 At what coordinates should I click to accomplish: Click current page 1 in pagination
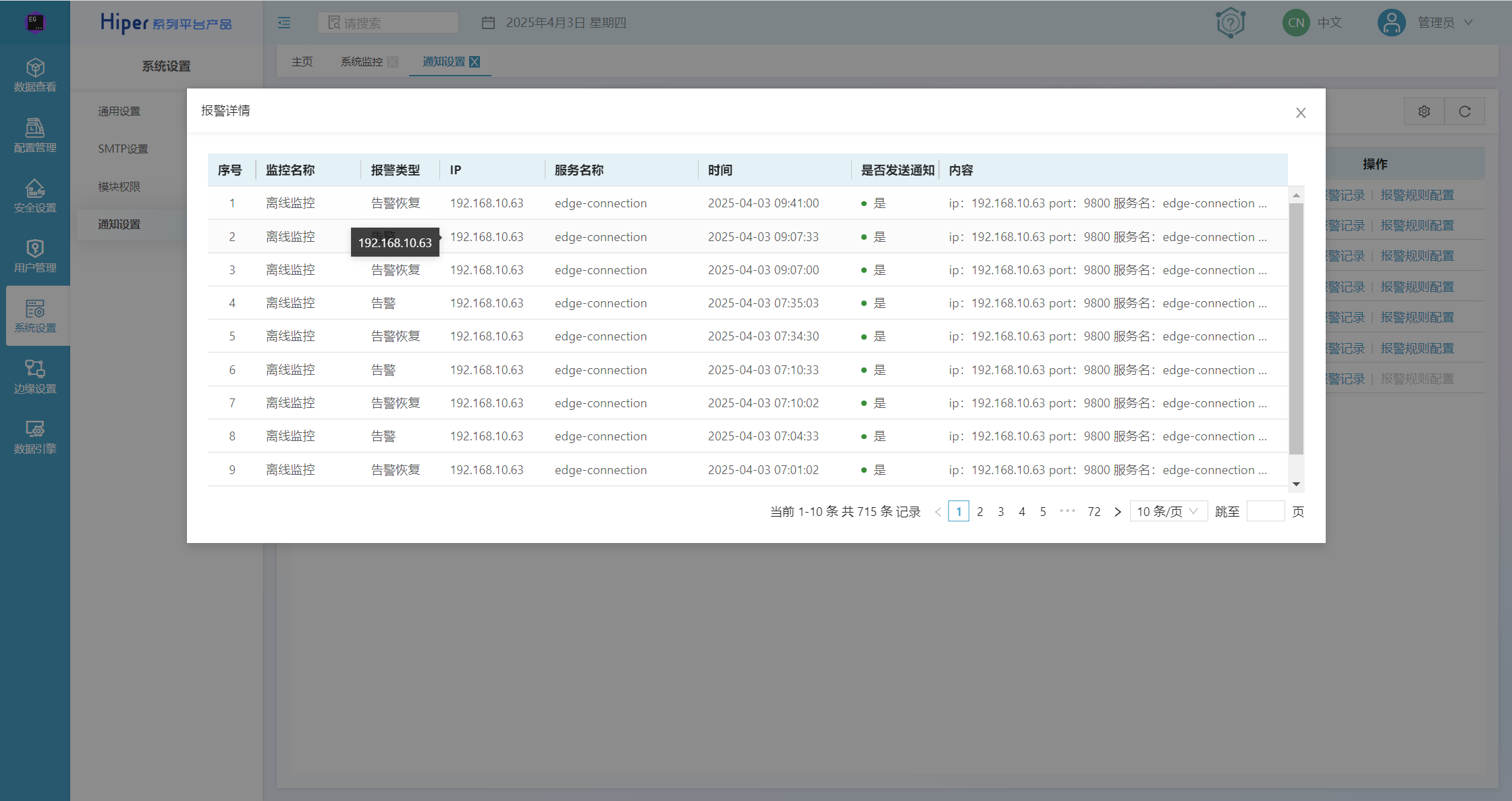pyautogui.click(x=959, y=512)
